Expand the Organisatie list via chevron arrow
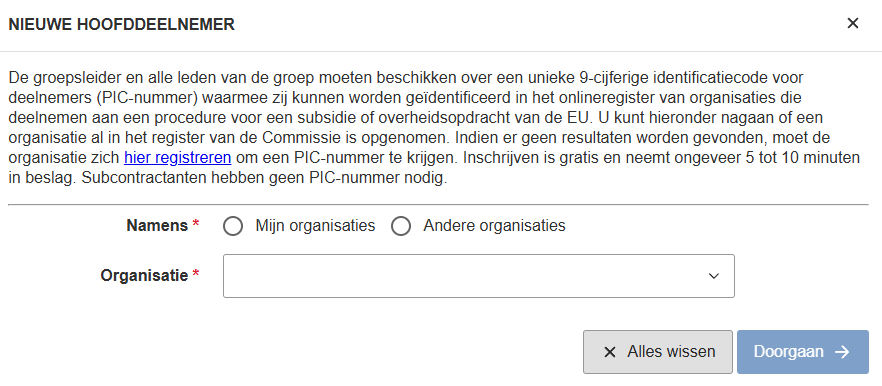This screenshot has height=386, width=882. tap(714, 276)
